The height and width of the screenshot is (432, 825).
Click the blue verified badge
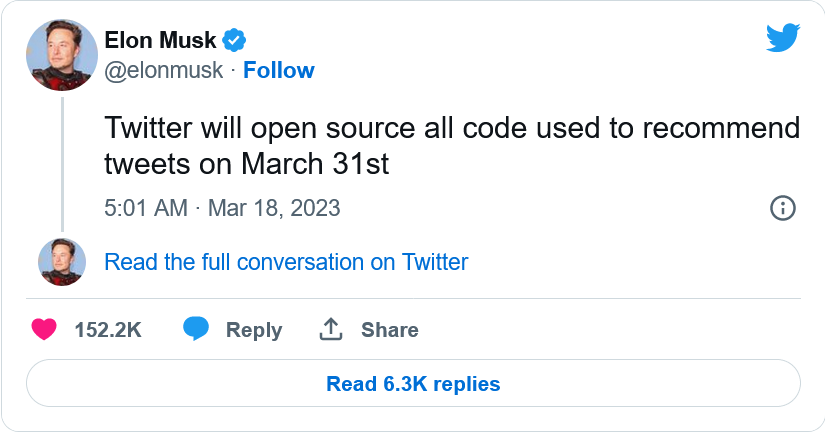[x=235, y=40]
